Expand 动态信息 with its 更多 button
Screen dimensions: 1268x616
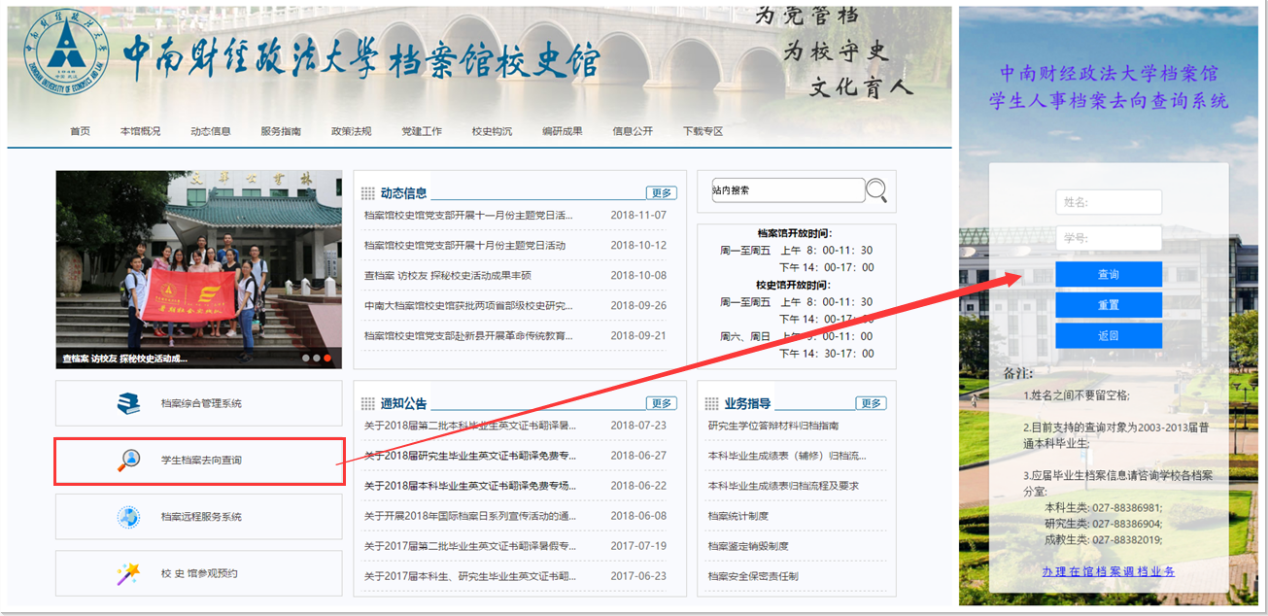tap(661, 193)
